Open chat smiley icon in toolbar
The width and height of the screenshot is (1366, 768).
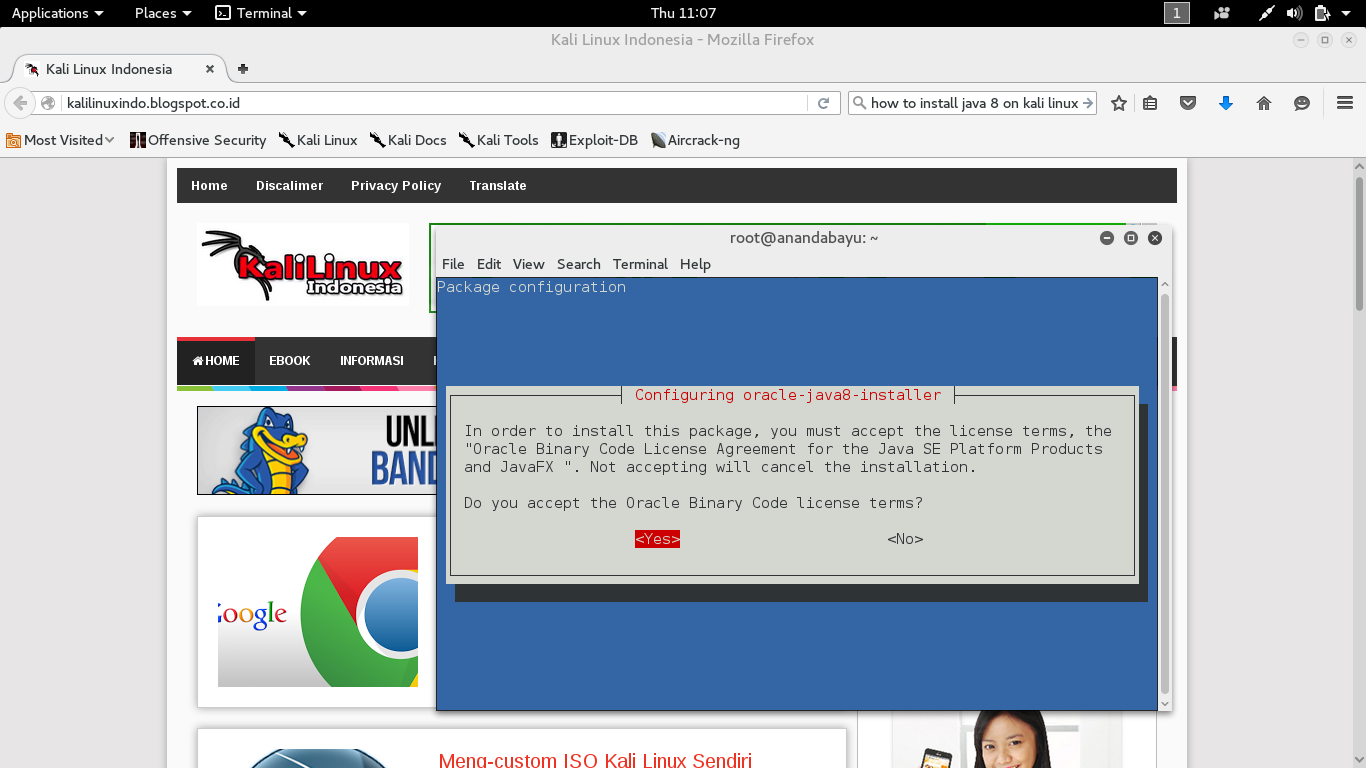pyautogui.click(x=1302, y=103)
